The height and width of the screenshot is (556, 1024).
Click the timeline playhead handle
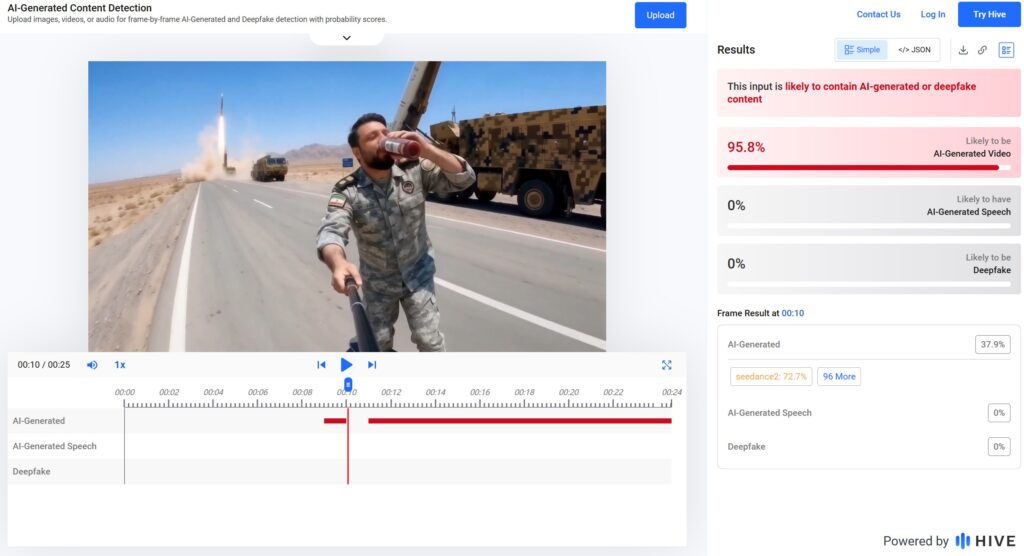(x=348, y=384)
